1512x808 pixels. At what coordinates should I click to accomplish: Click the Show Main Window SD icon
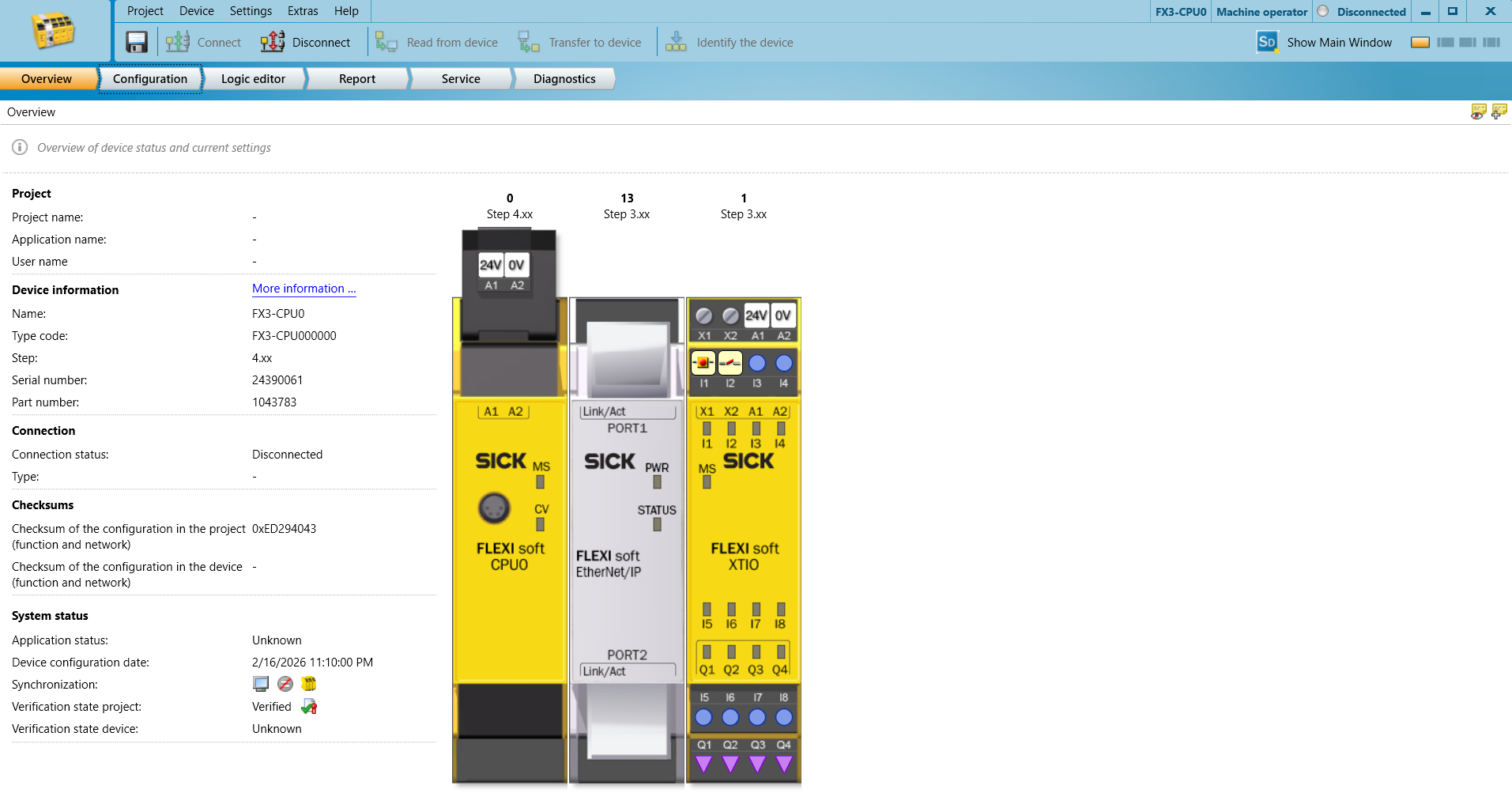click(1267, 42)
